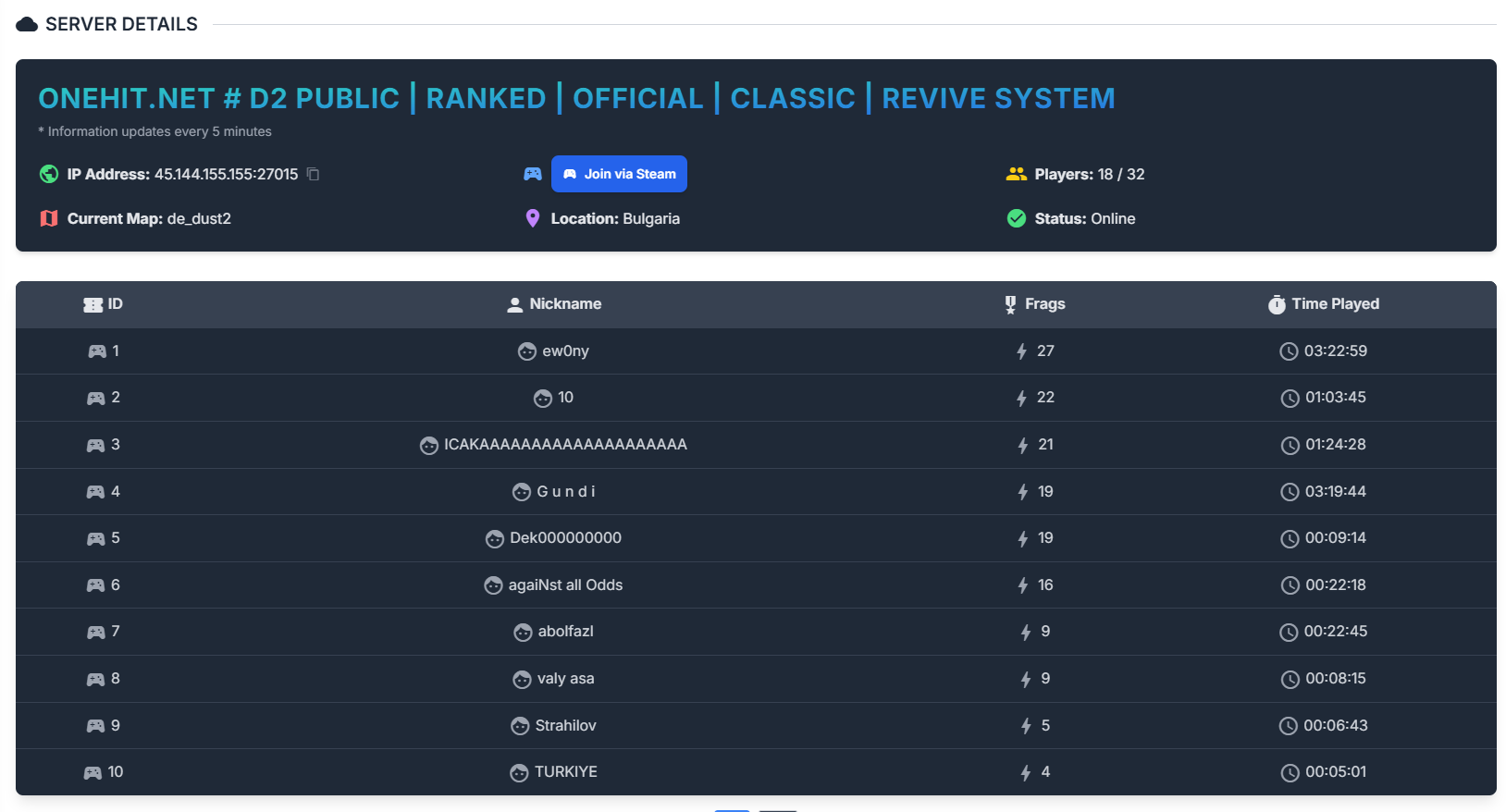The width and height of the screenshot is (1506, 812).
Task: Click the avatar icon beside Strahilov
Action: click(x=520, y=726)
